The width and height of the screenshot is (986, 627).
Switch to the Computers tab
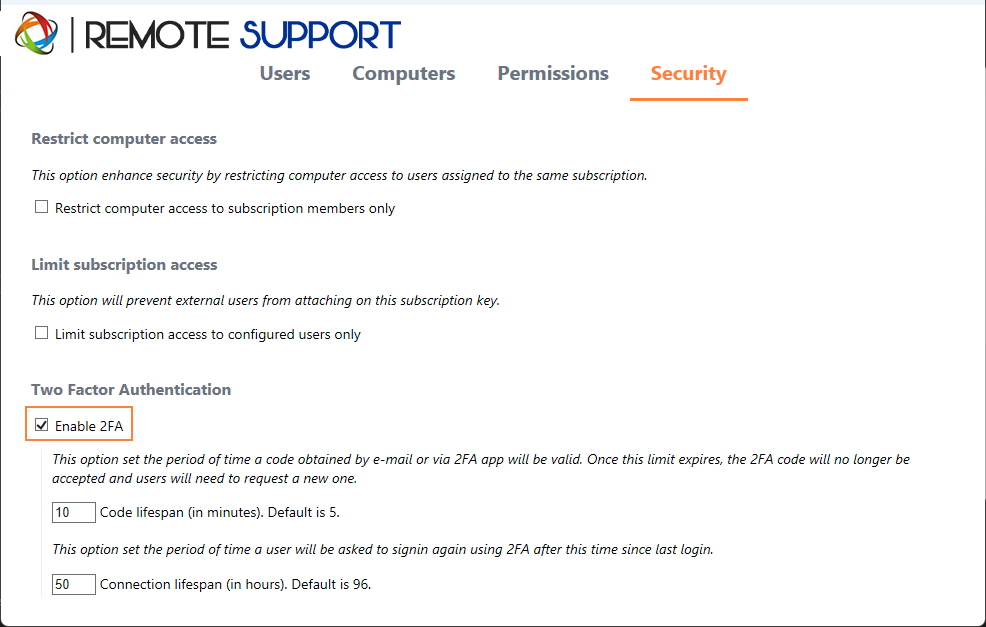click(404, 74)
